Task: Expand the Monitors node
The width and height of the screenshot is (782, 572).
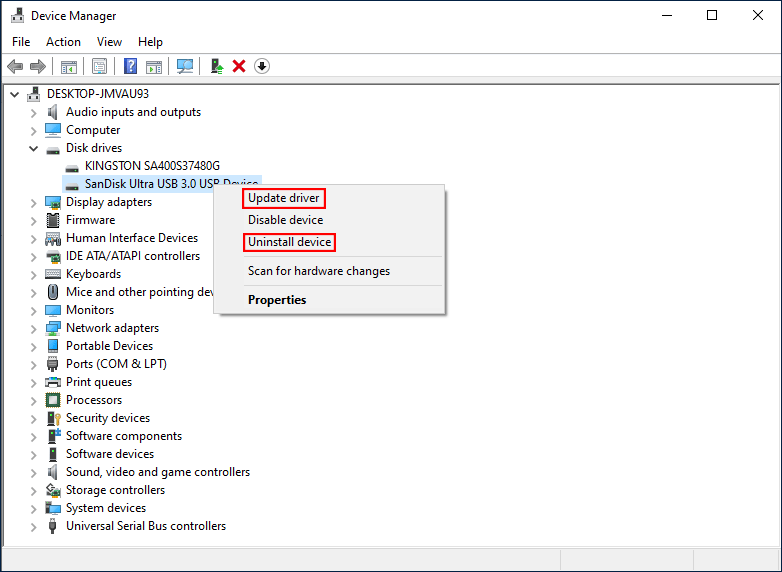Action: coord(33,311)
